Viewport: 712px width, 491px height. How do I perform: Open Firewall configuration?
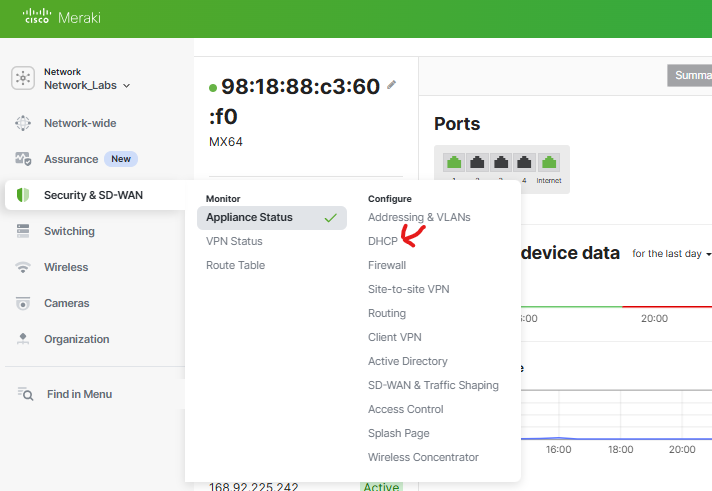pyautogui.click(x=387, y=265)
